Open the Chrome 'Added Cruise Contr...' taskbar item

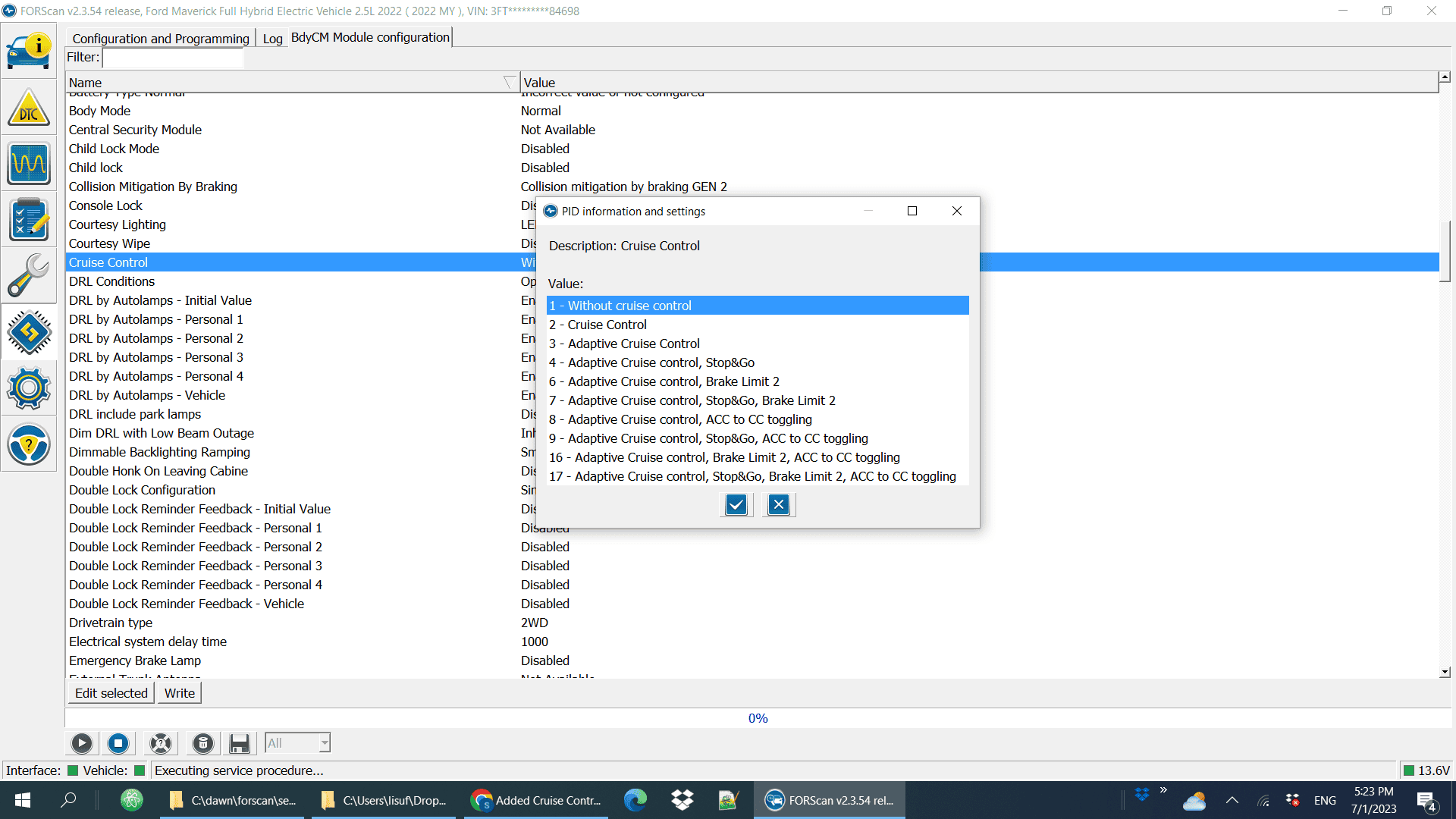537,800
